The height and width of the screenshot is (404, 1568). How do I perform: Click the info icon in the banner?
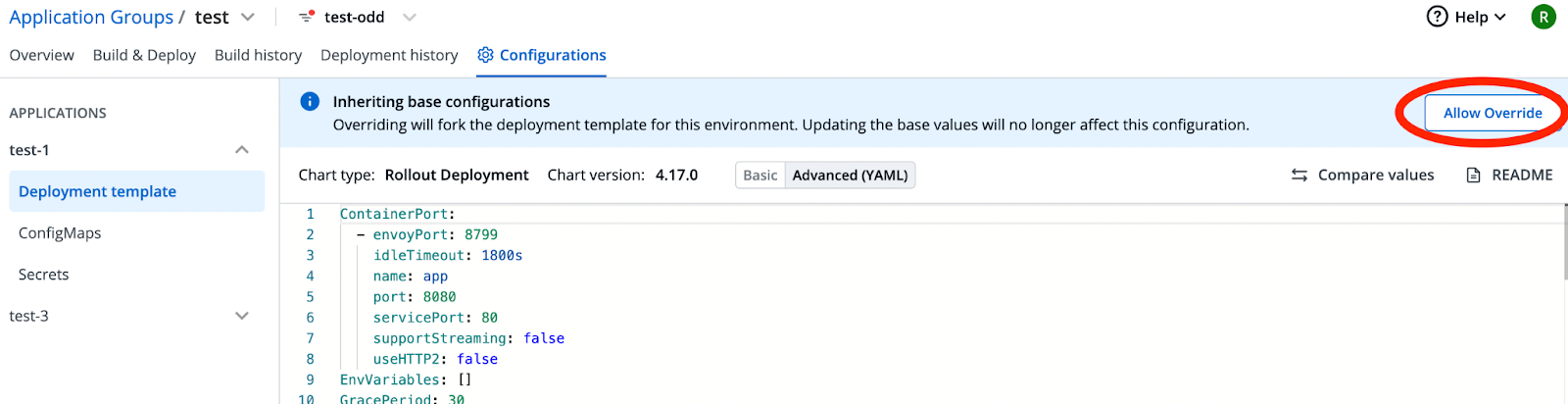pos(310,101)
